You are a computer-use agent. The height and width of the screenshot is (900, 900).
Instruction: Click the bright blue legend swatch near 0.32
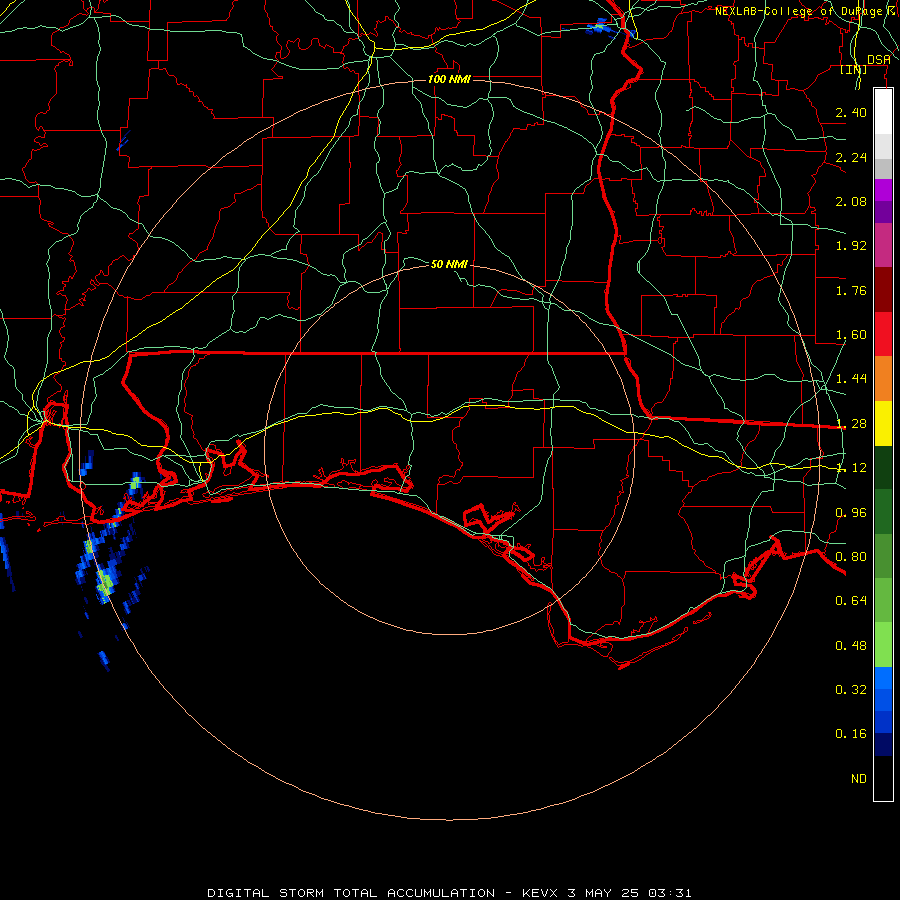click(883, 678)
